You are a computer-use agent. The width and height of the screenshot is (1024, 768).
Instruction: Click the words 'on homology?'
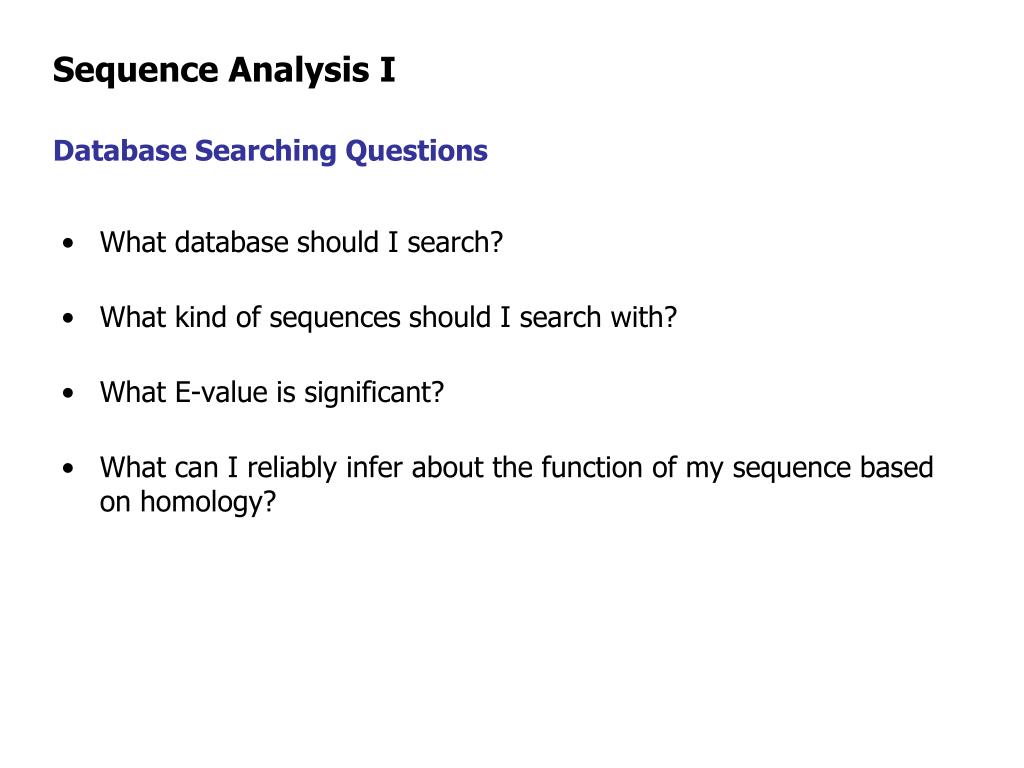(188, 502)
